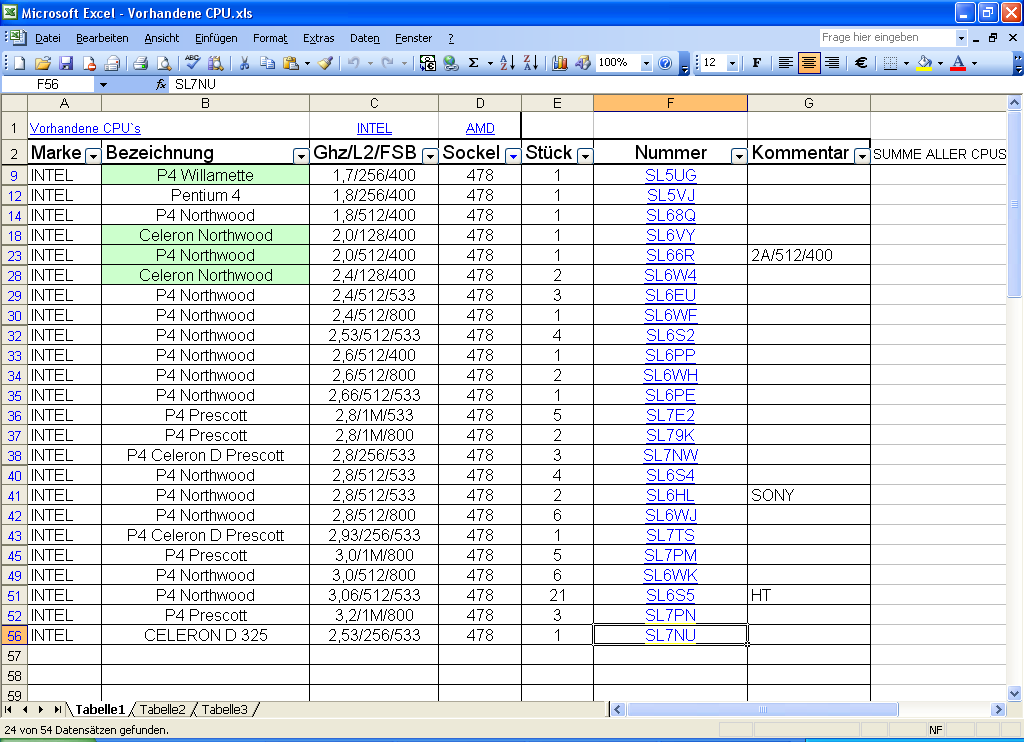The image size is (1024, 742).
Task: Click the formula bar showing SL7NU
Action: (588, 84)
